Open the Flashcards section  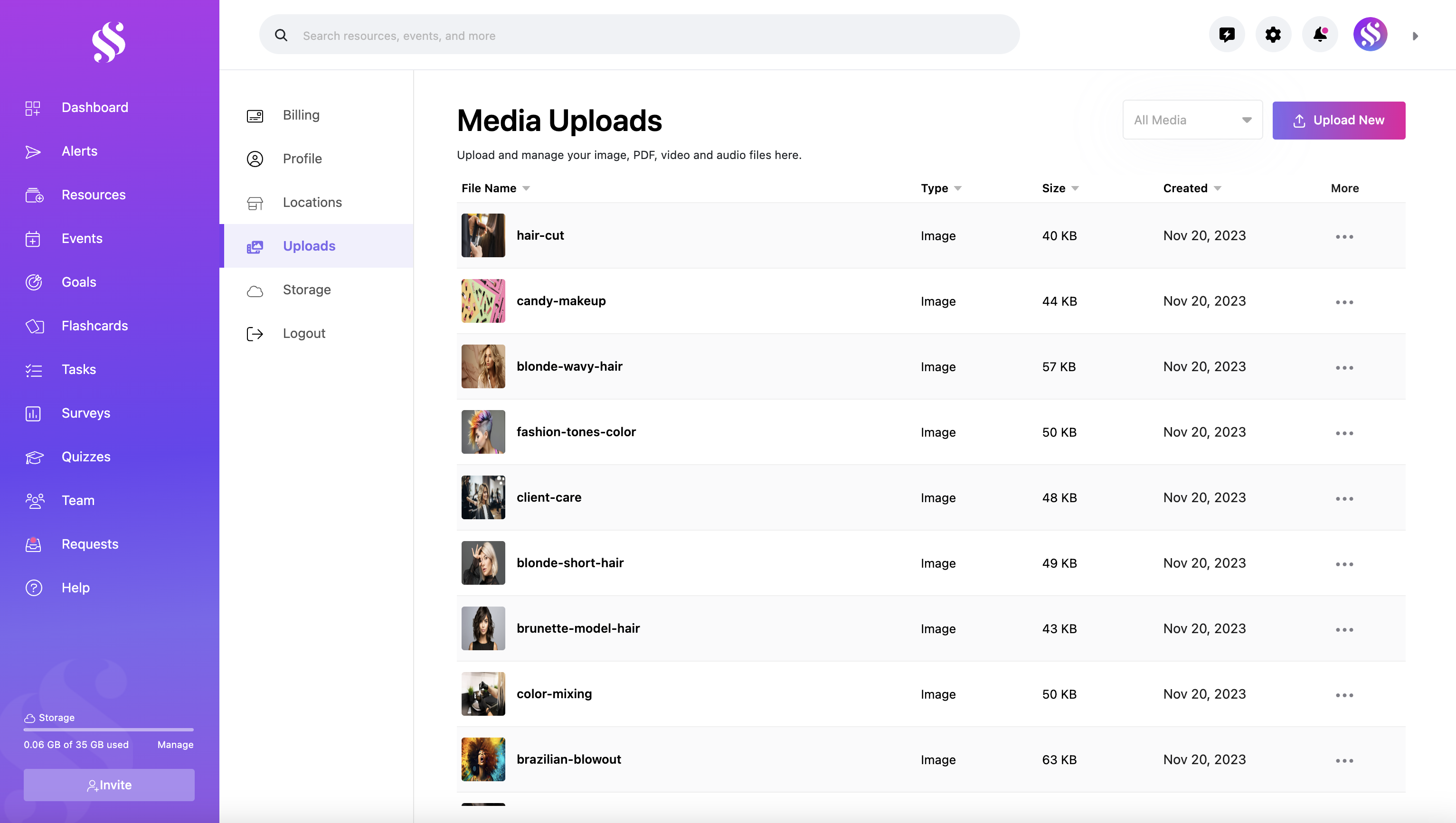tap(95, 326)
